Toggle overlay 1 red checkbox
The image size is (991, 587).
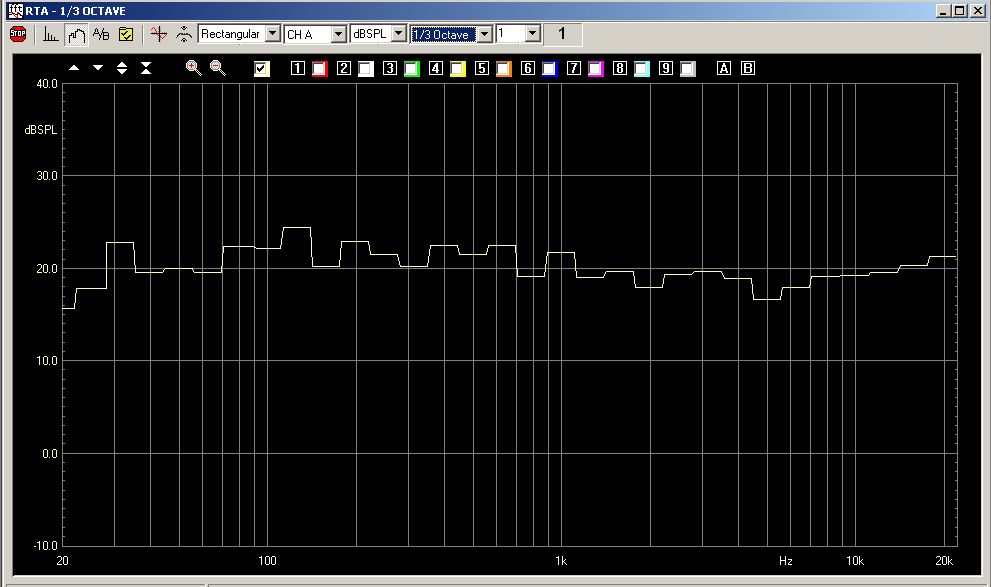click(x=319, y=69)
